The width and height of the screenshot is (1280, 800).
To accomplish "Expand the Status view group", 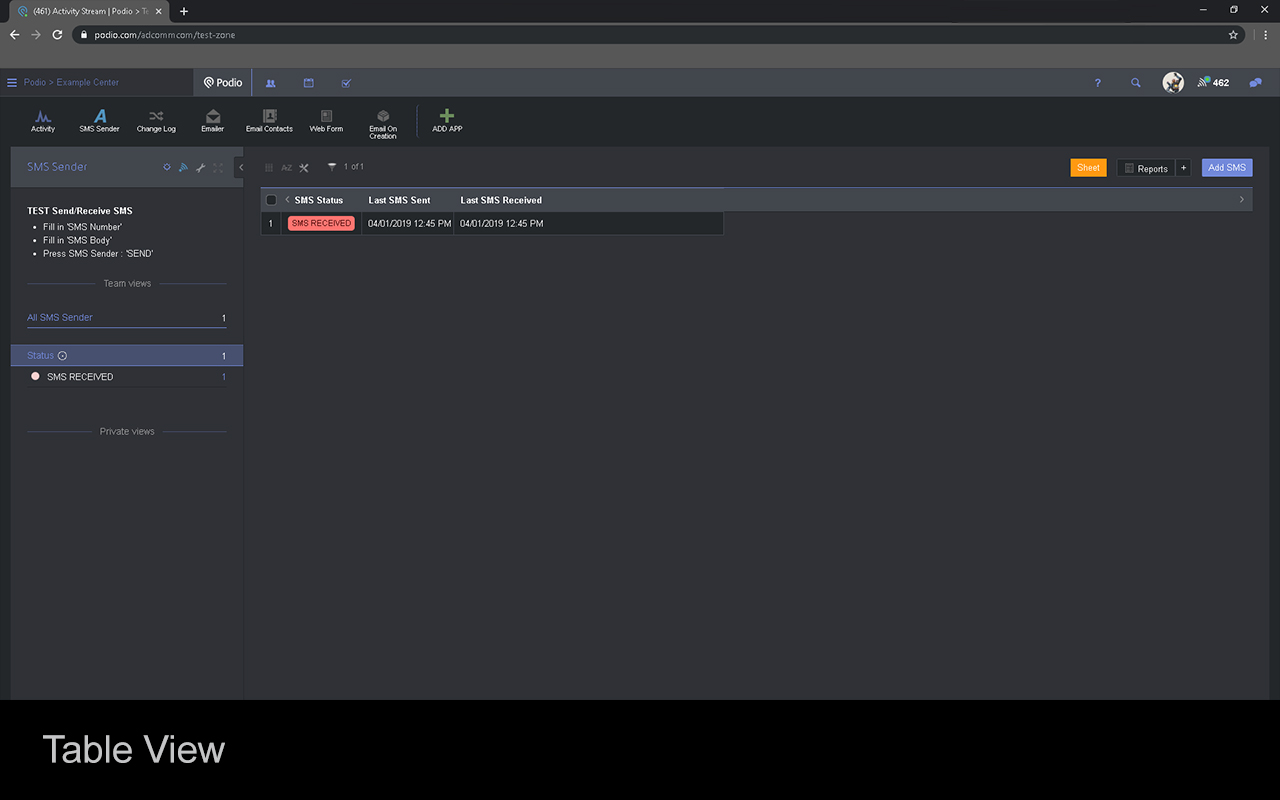I will (126, 355).
